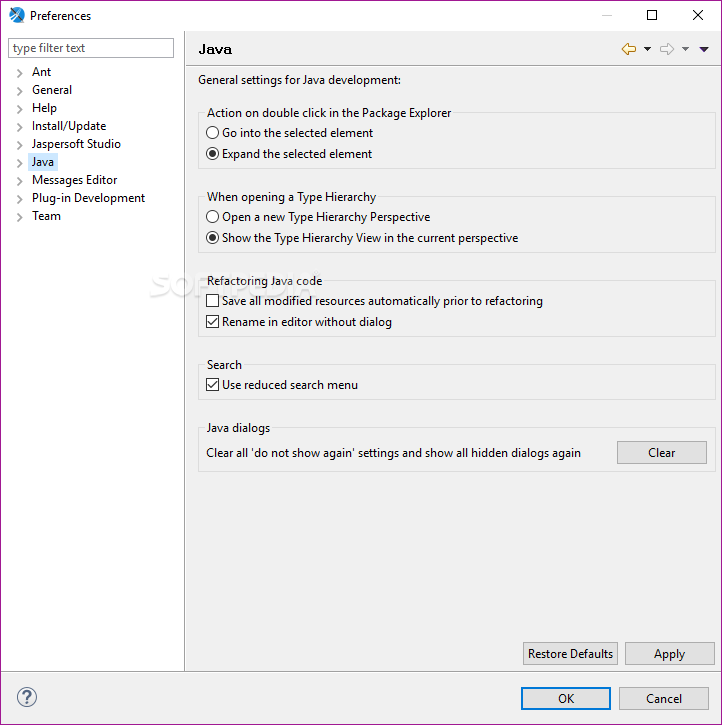Click the Cancel button
This screenshot has width=722, height=725.
[664, 698]
